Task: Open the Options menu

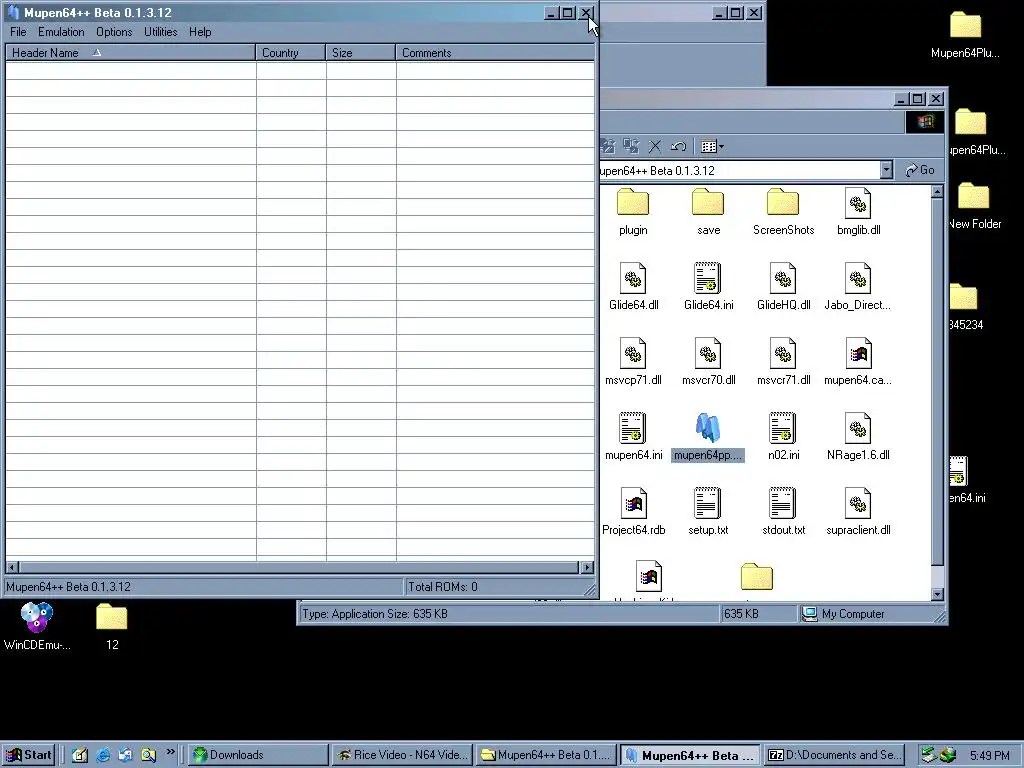Action: [x=114, y=32]
